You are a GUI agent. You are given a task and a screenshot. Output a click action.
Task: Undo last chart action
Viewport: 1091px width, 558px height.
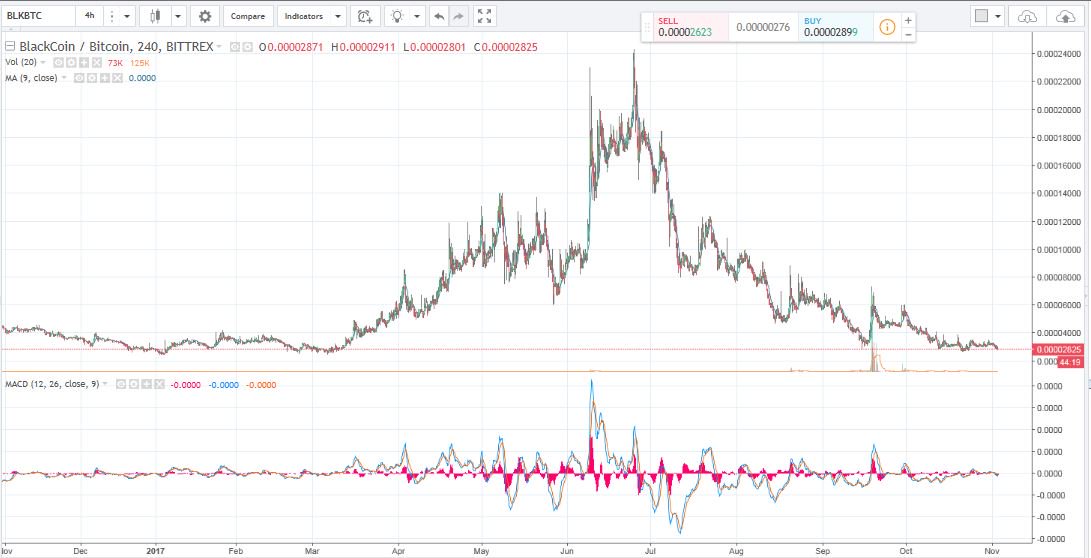pyautogui.click(x=439, y=16)
